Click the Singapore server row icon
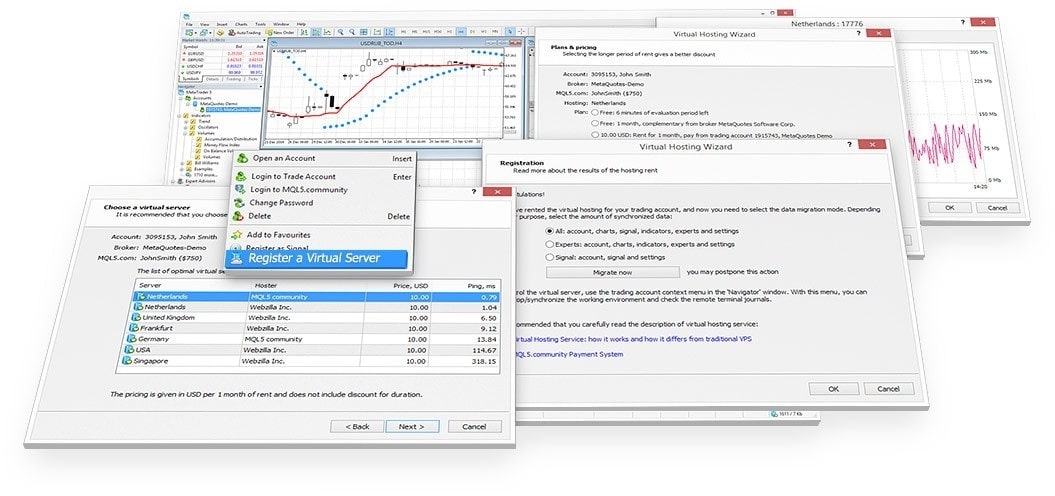 [127, 361]
